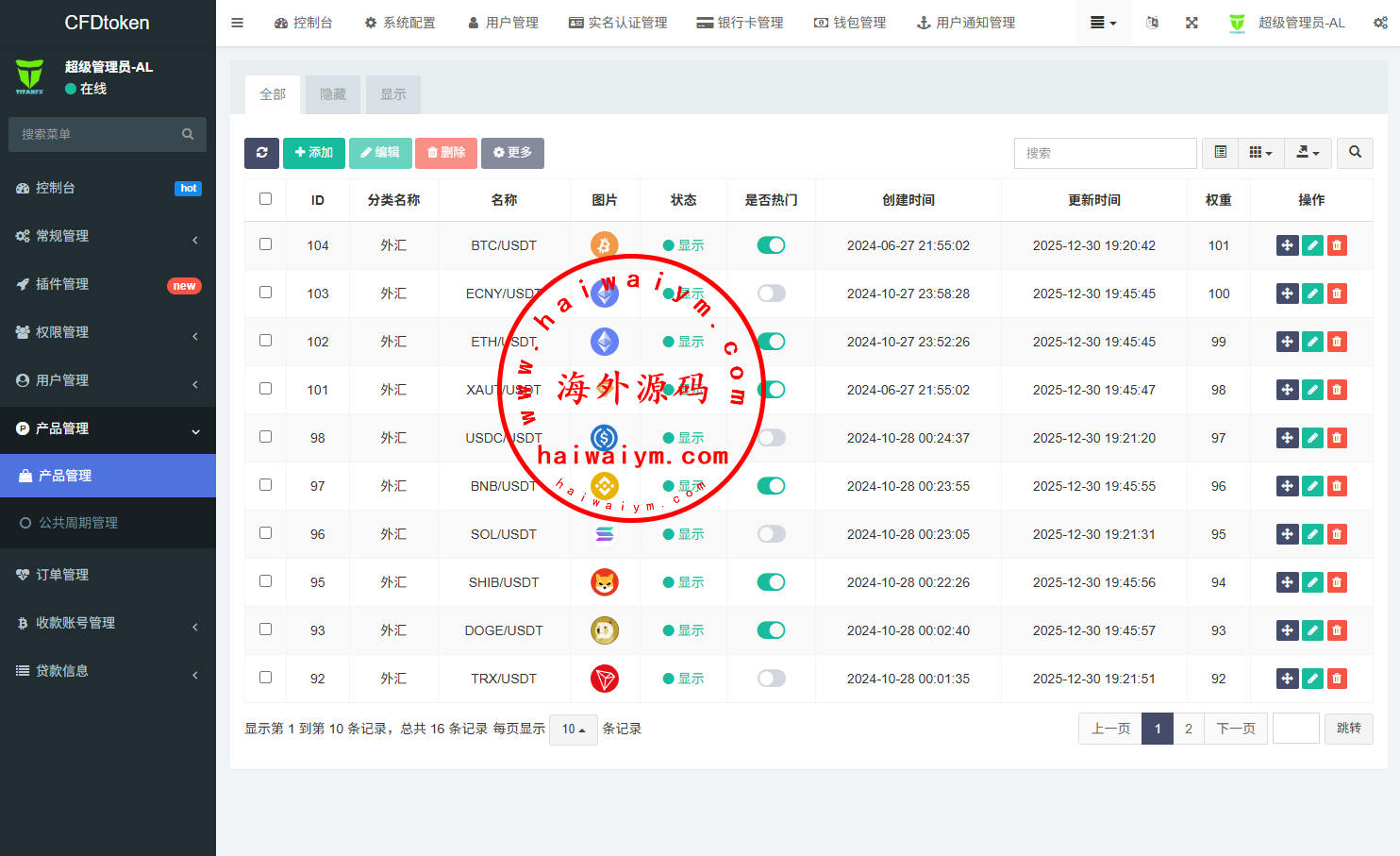Toggle the card view list icon
The width and height of the screenshot is (1400, 856).
coord(1220,153)
